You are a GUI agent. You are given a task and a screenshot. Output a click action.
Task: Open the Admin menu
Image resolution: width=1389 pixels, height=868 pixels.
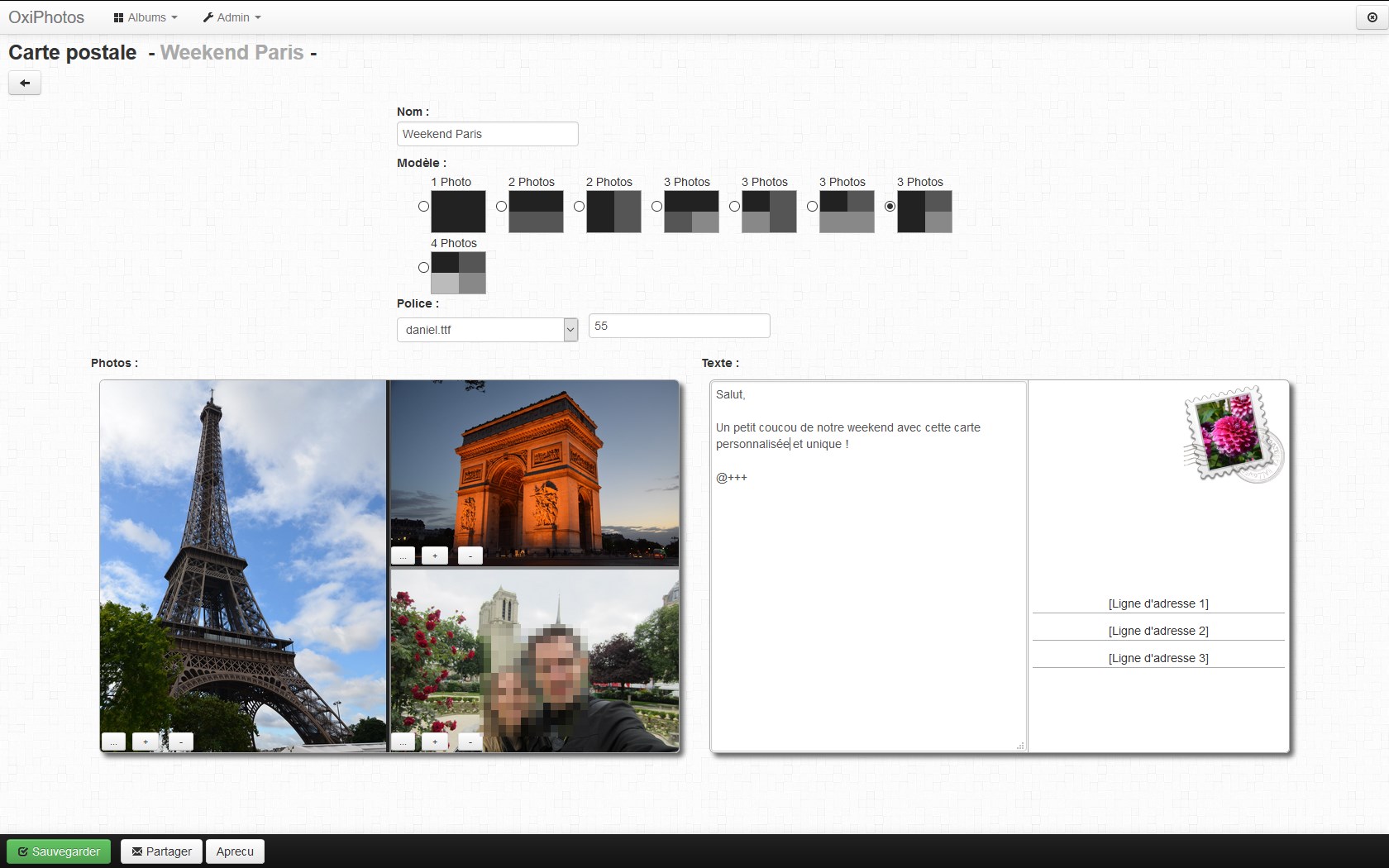(231, 17)
